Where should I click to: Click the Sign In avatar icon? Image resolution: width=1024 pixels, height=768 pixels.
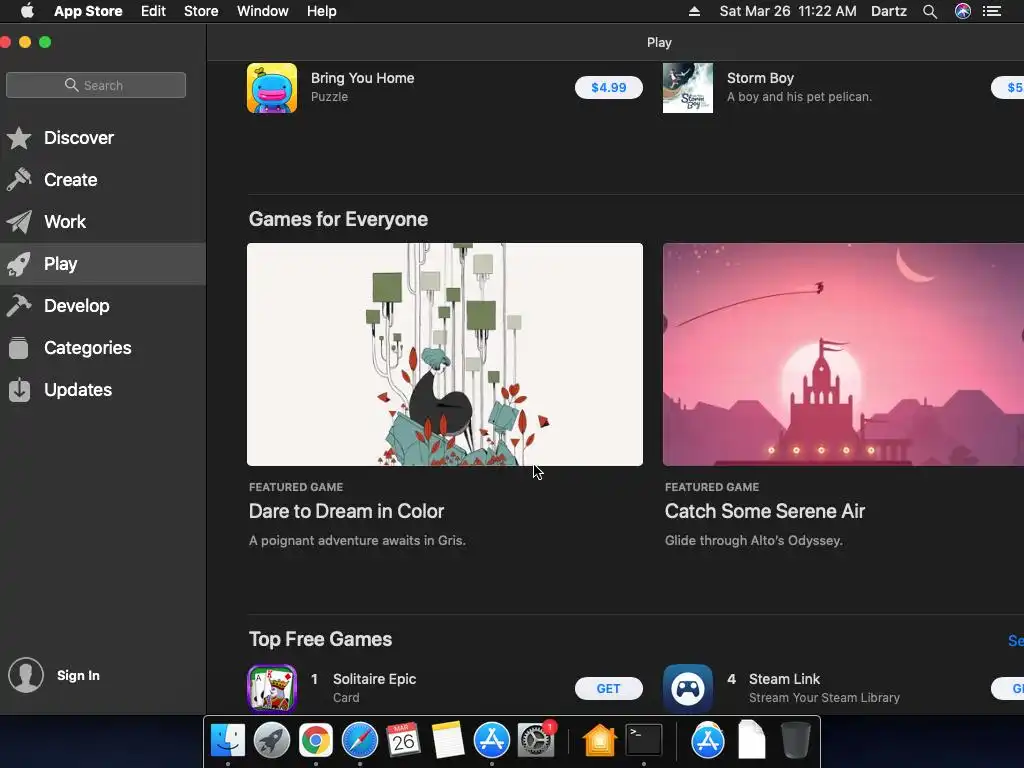(x=25, y=675)
